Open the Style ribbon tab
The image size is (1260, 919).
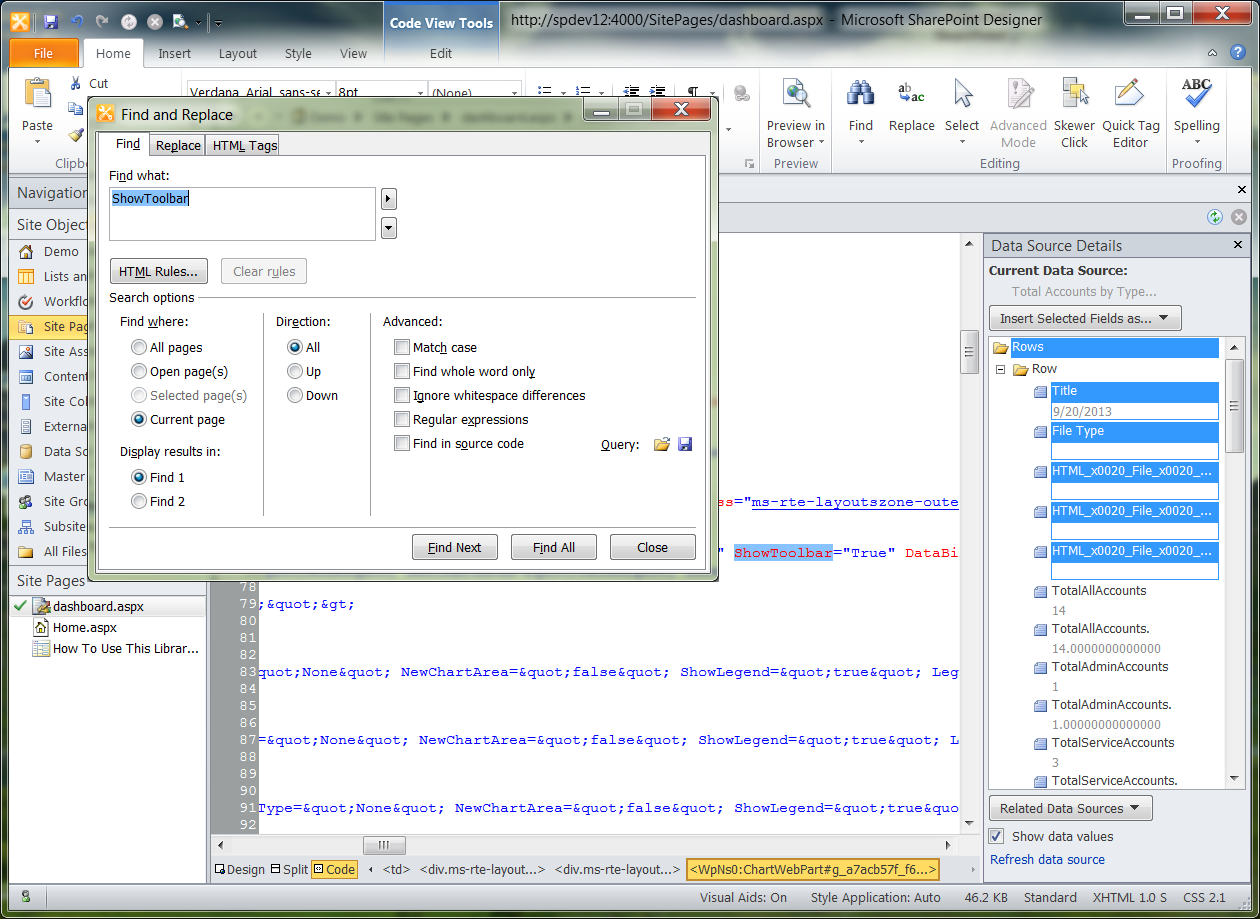298,54
